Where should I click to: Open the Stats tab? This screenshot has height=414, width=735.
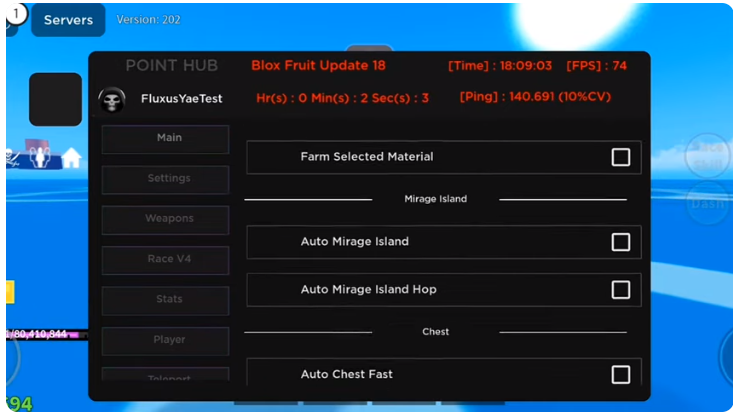165,301
